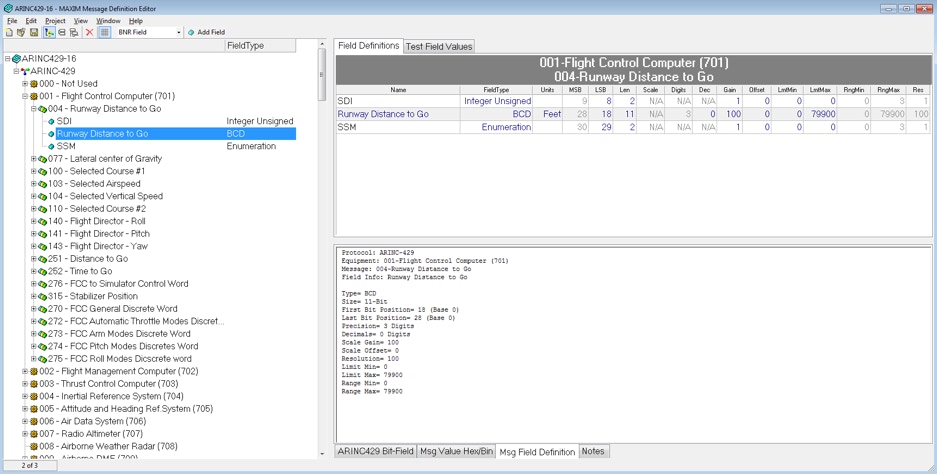Image resolution: width=937 pixels, height=474 pixels.
Task: Click the Add Field button
Action: (206, 32)
